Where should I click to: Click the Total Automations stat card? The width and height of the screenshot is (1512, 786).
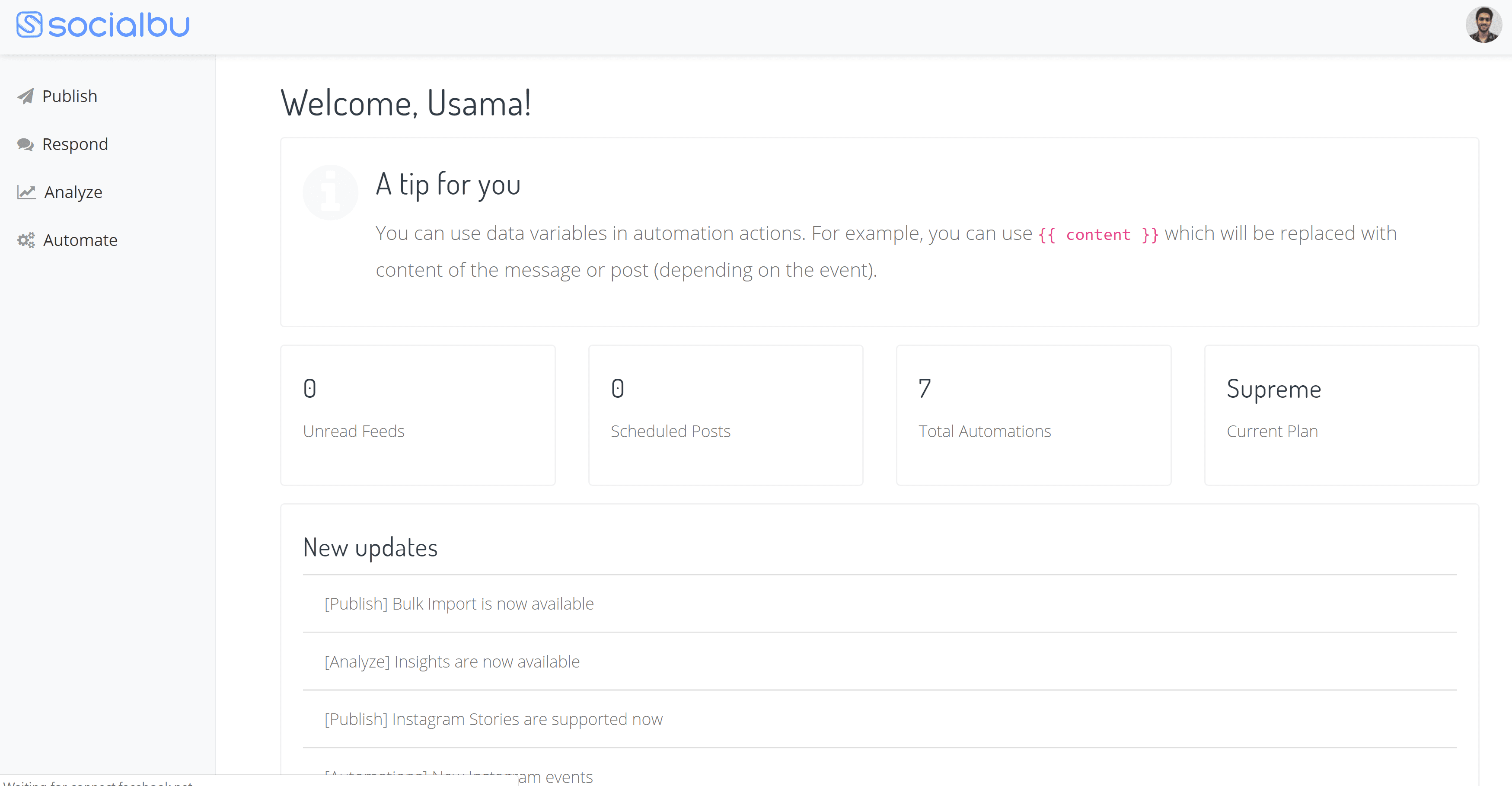pyautogui.click(x=1034, y=415)
